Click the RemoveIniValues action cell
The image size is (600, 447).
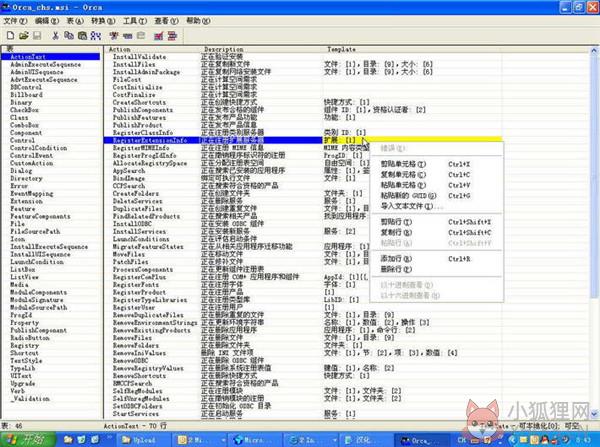pyautogui.click(x=139, y=353)
